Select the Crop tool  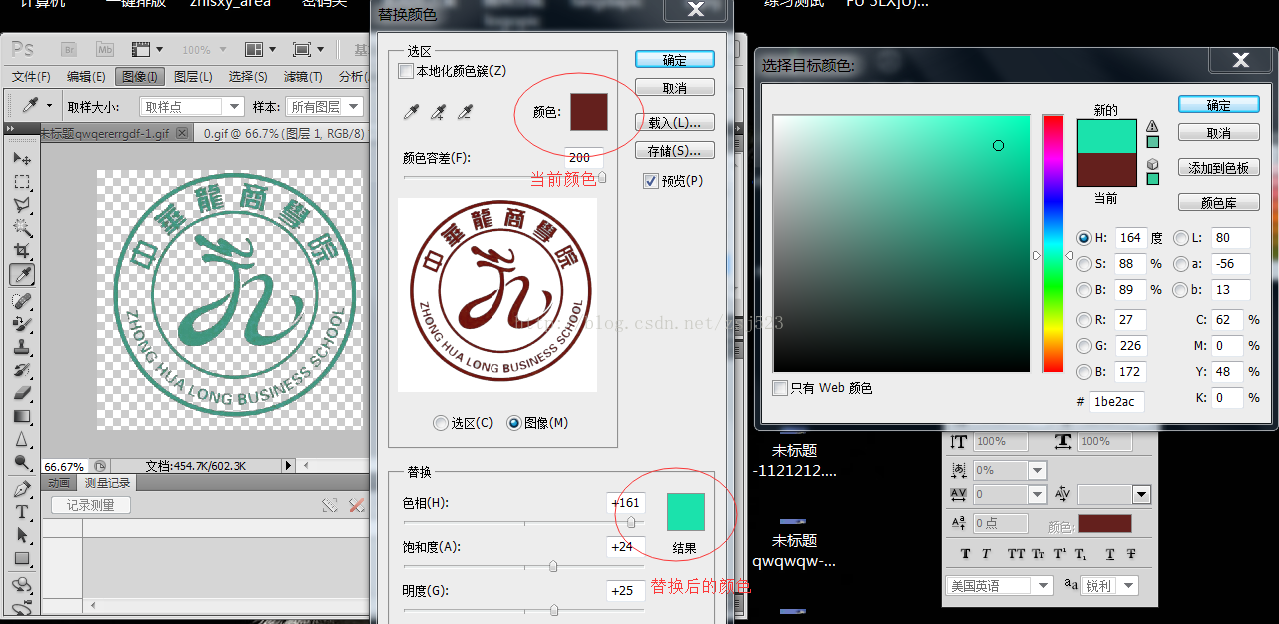tap(22, 251)
